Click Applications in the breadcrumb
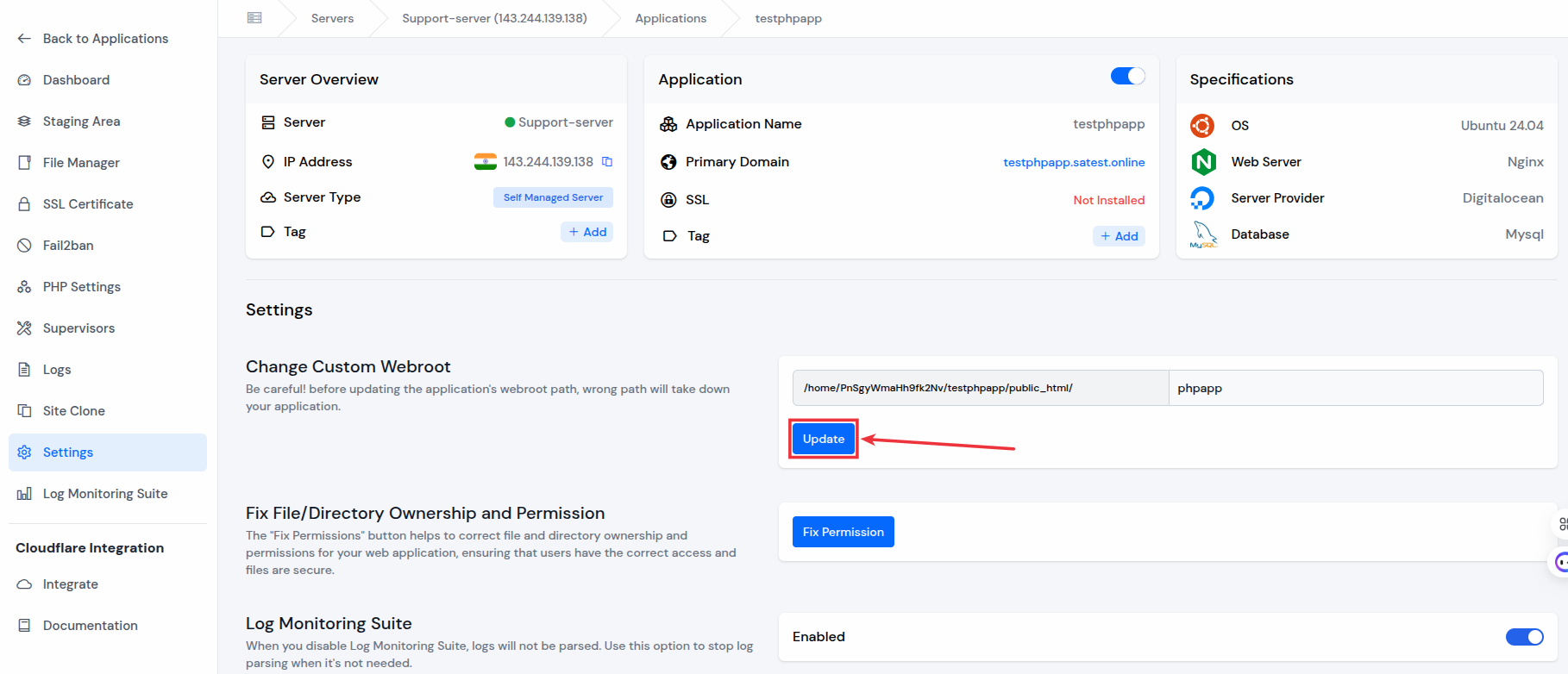Image resolution: width=1568 pixels, height=674 pixels. coord(671,18)
